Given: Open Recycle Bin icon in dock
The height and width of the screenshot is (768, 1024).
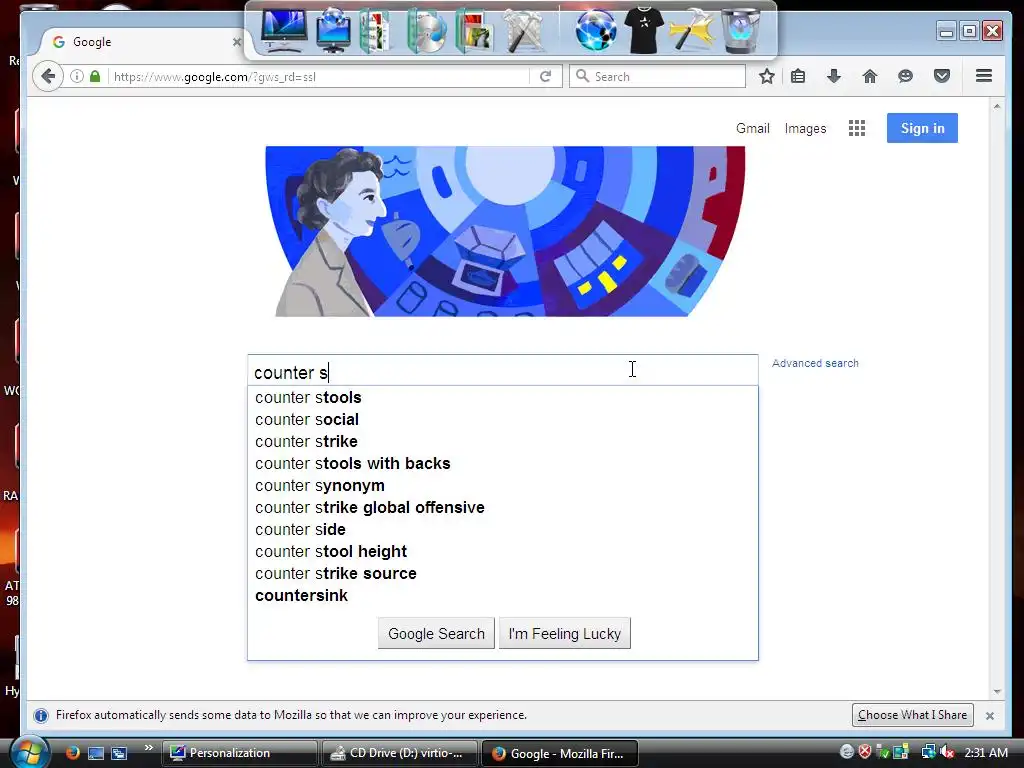Looking at the screenshot, I should pyautogui.click(x=741, y=30).
